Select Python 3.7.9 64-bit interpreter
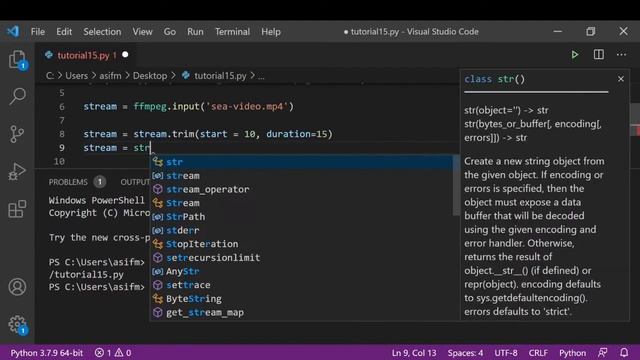This screenshot has width=640, height=360. 47,353
